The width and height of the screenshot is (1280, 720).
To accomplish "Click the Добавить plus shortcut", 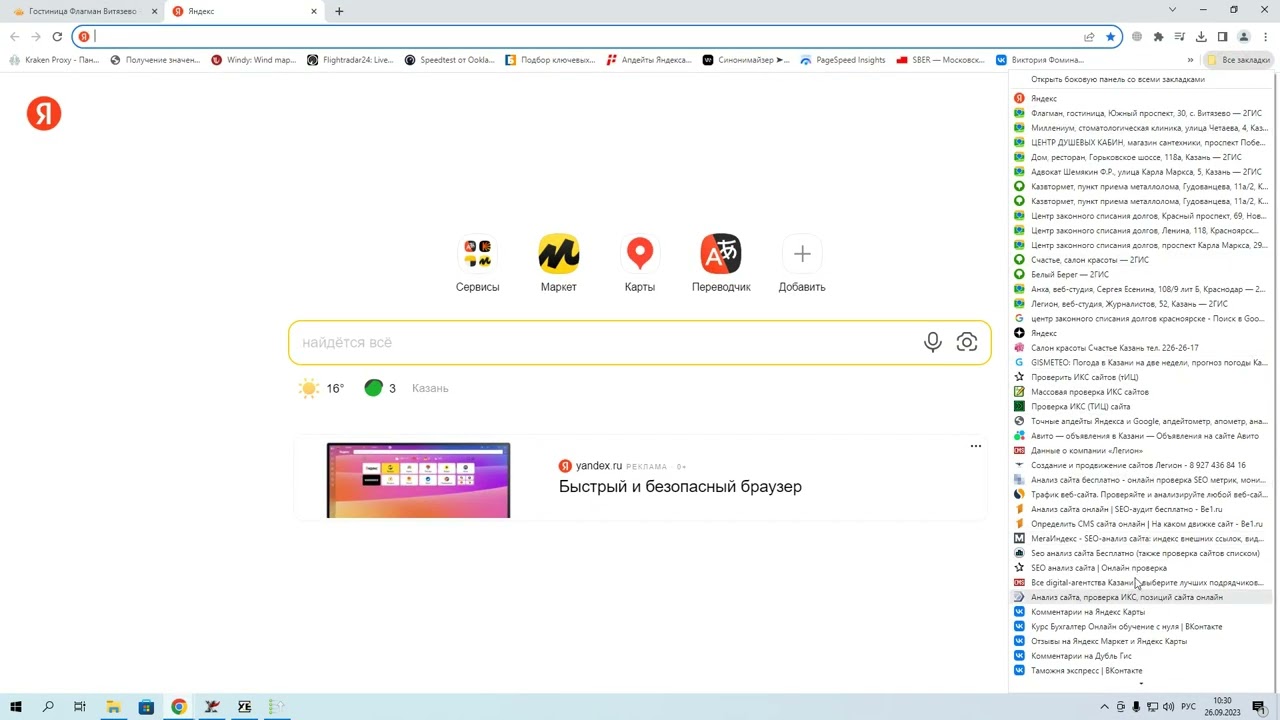I will click(x=802, y=265).
